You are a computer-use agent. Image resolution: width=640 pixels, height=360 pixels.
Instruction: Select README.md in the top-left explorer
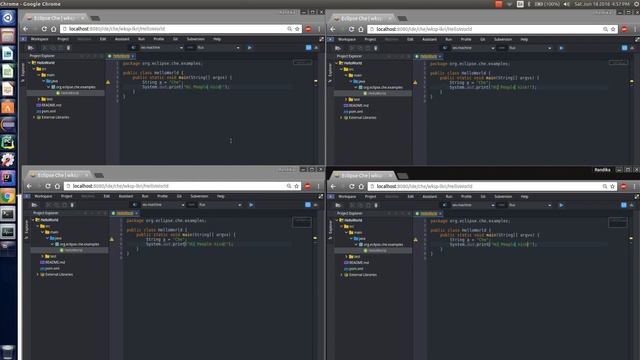49,105
